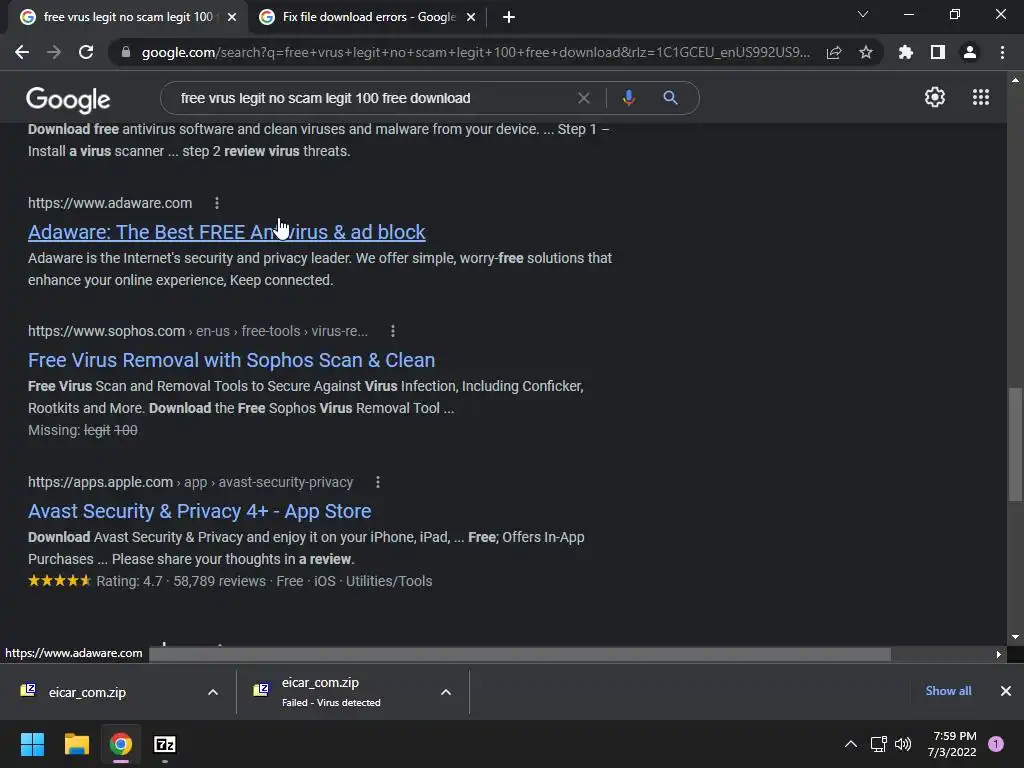Open options for the Apple App Store result
The height and width of the screenshot is (768, 1024).
point(377,482)
